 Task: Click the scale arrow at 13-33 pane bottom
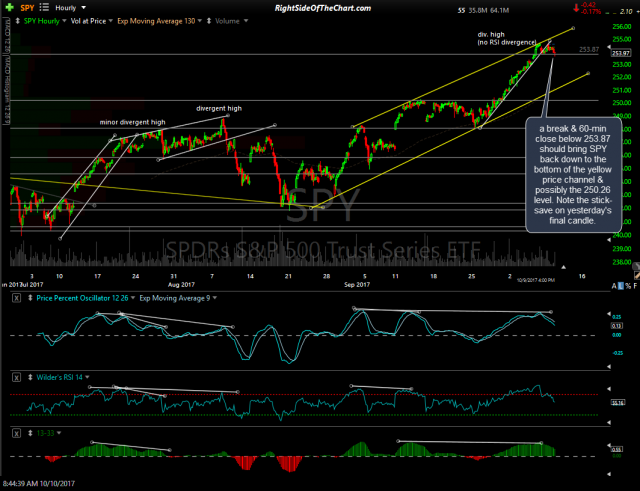(x=609, y=474)
